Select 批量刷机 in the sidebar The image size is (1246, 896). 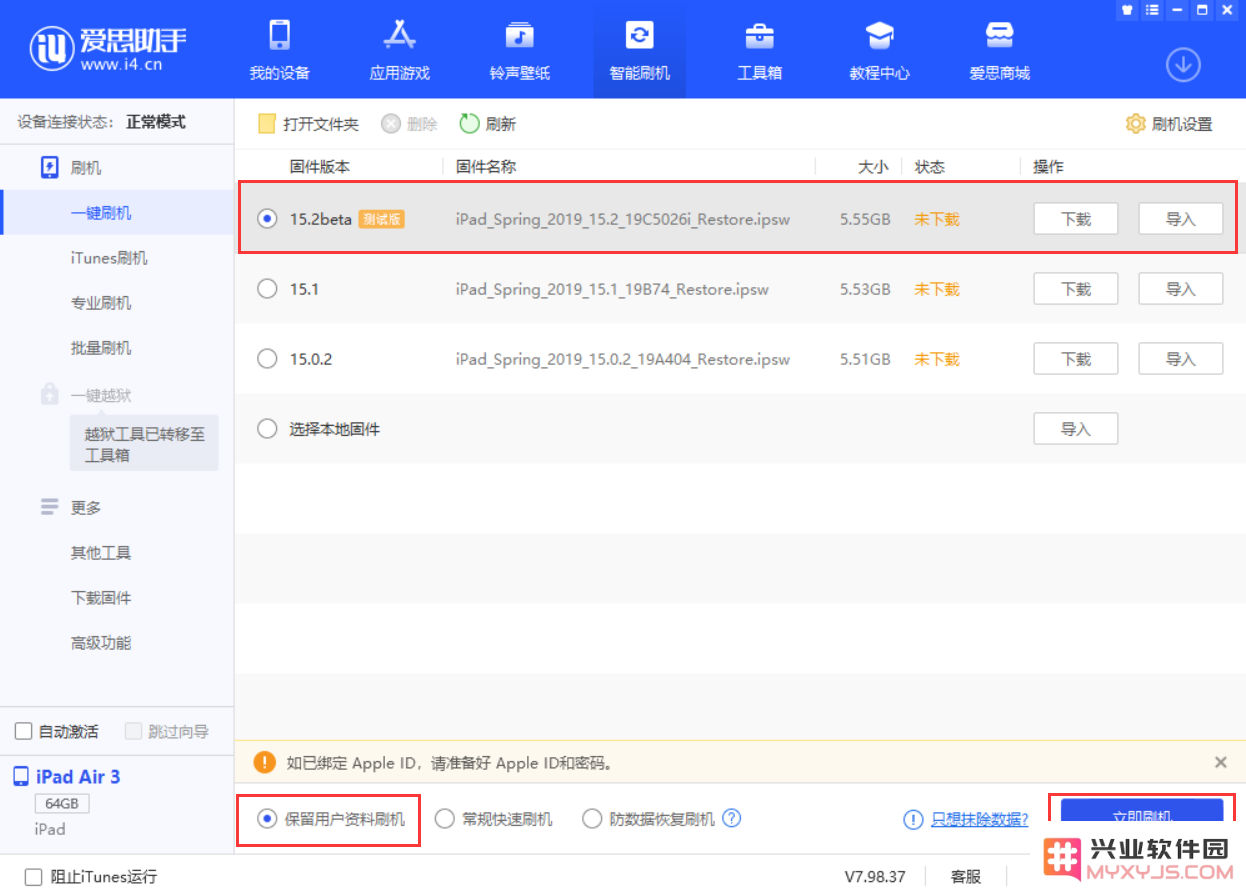[x=101, y=348]
